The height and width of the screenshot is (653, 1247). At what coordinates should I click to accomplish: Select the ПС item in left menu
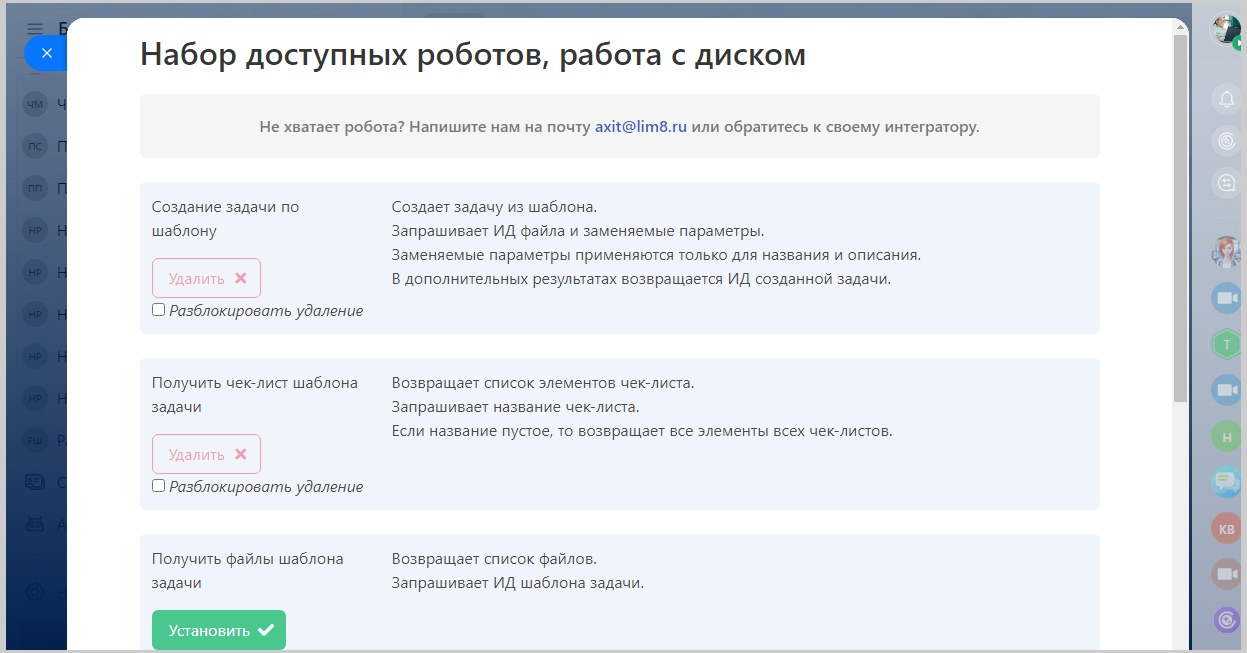point(36,146)
